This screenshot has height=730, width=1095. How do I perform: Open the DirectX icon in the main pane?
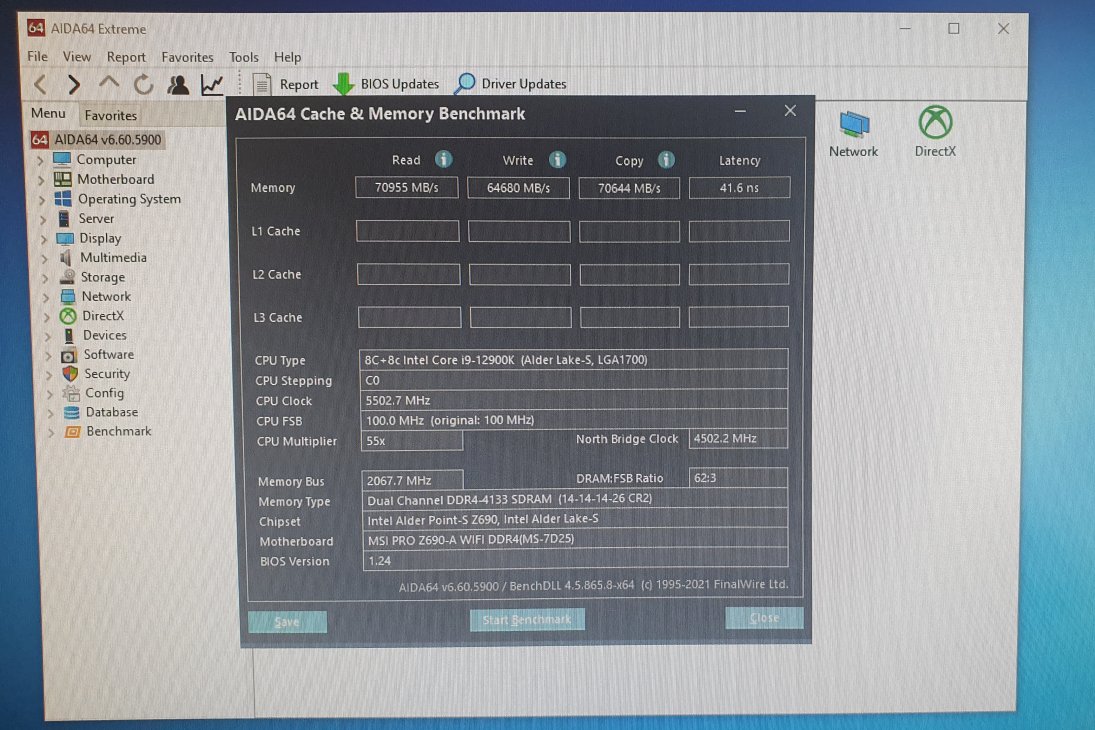click(x=934, y=122)
